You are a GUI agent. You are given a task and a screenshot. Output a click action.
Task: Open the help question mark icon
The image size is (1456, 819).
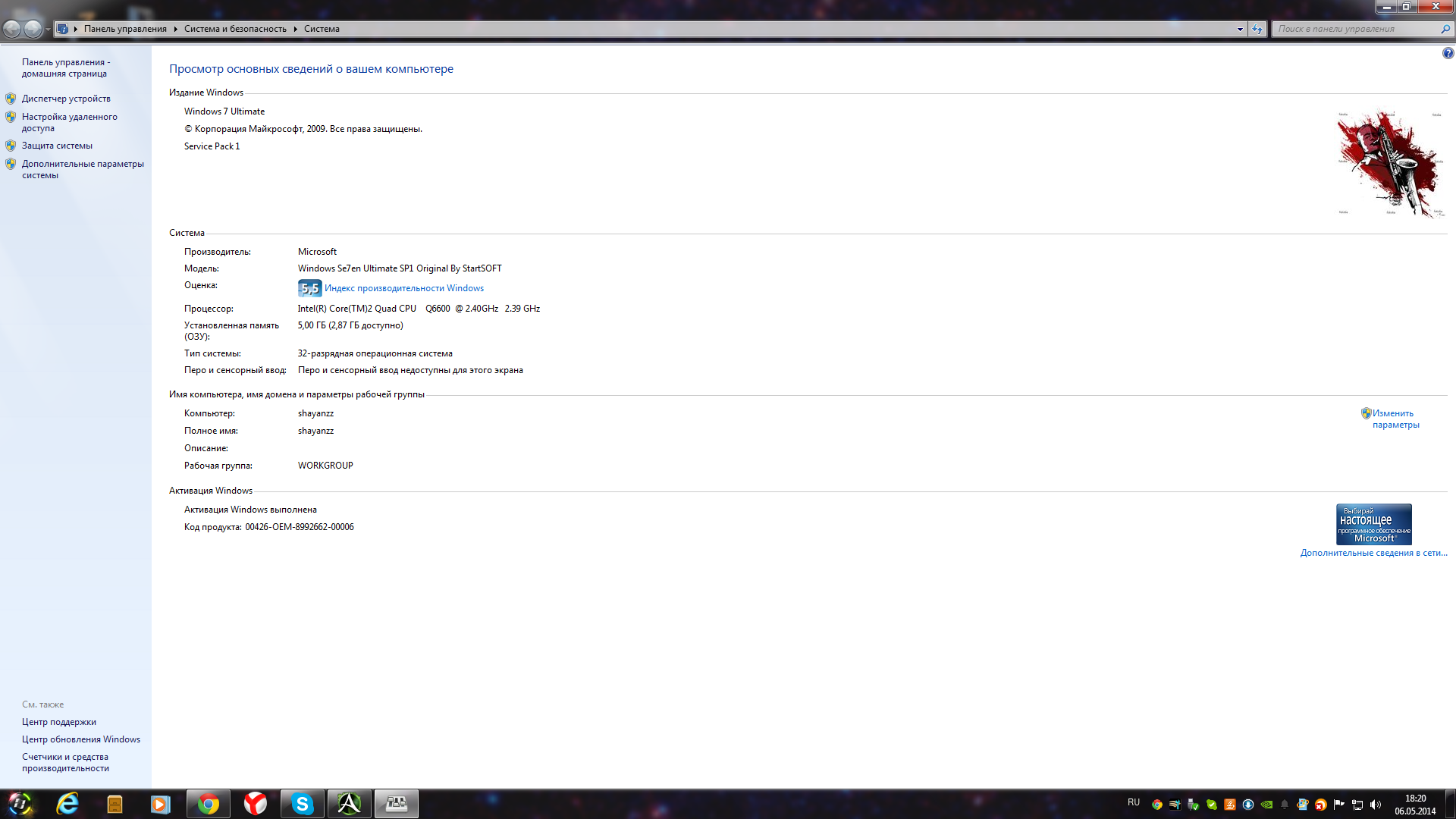point(1448,53)
